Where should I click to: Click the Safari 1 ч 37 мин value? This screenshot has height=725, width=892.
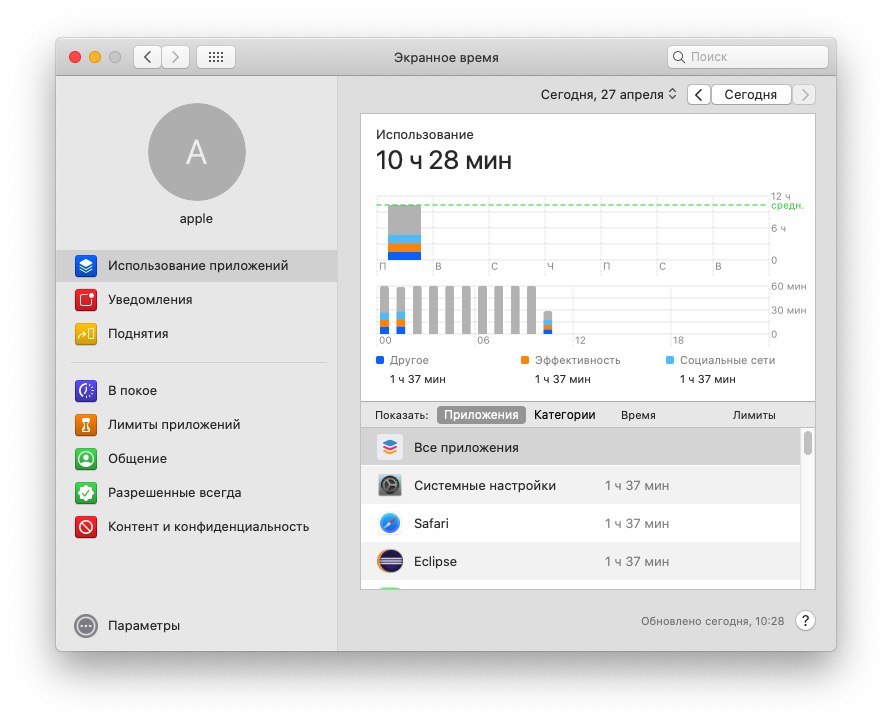(637, 524)
